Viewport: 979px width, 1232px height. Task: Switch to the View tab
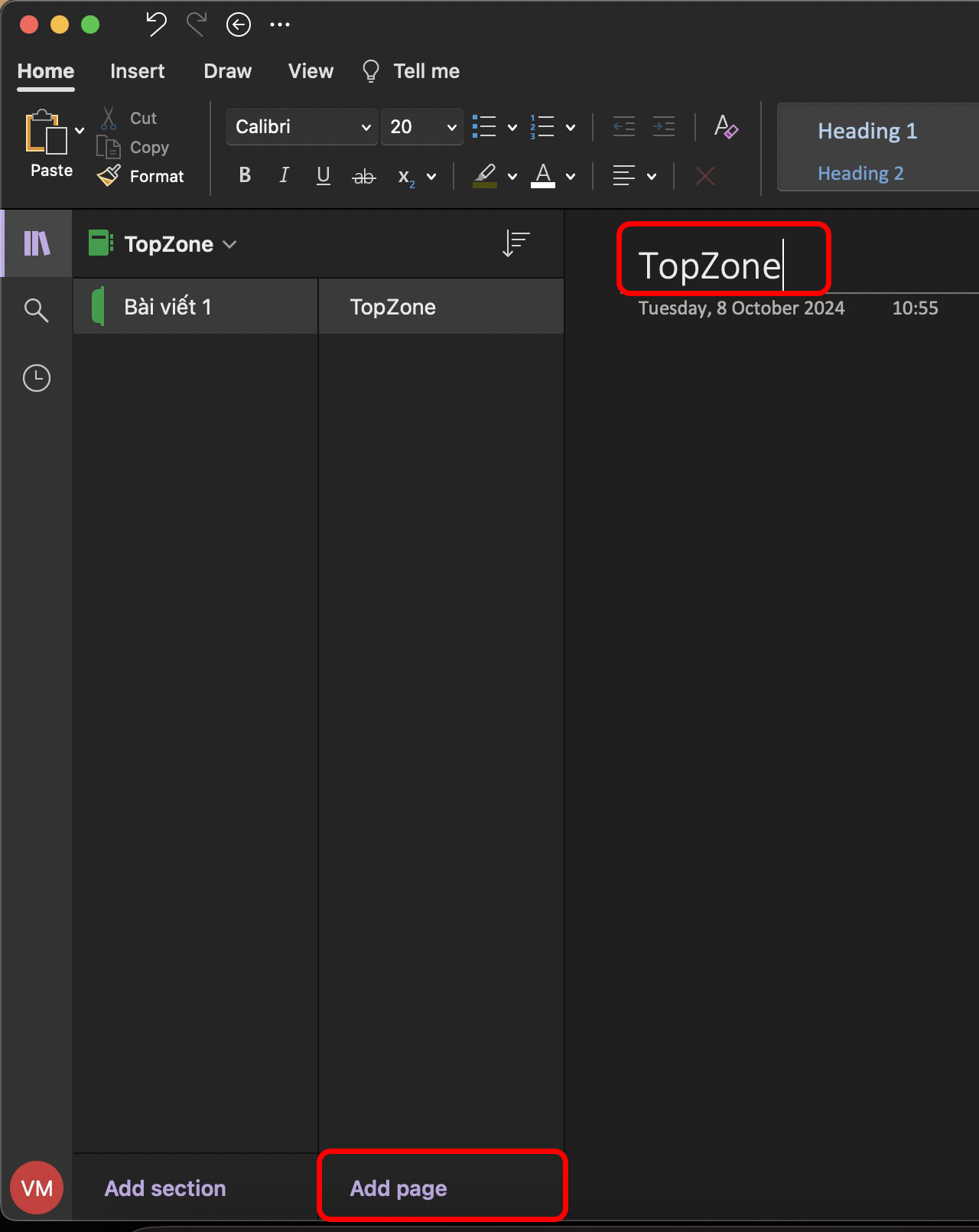click(311, 71)
